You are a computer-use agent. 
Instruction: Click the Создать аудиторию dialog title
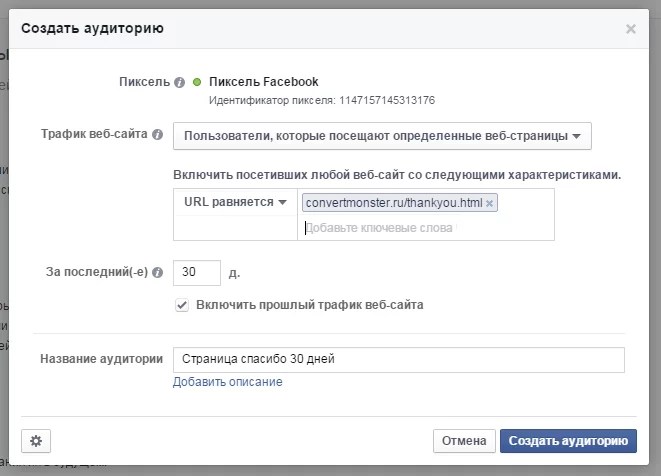pyautogui.click(x=93, y=29)
